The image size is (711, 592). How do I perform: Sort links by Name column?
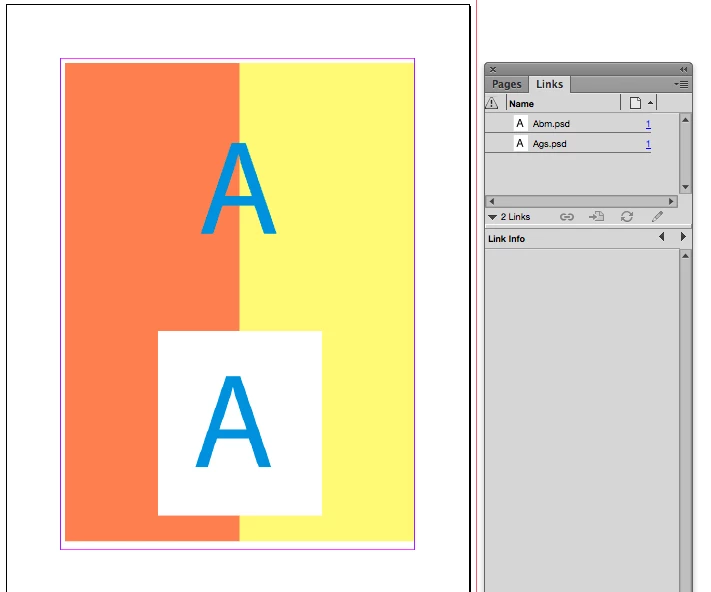(x=521, y=104)
